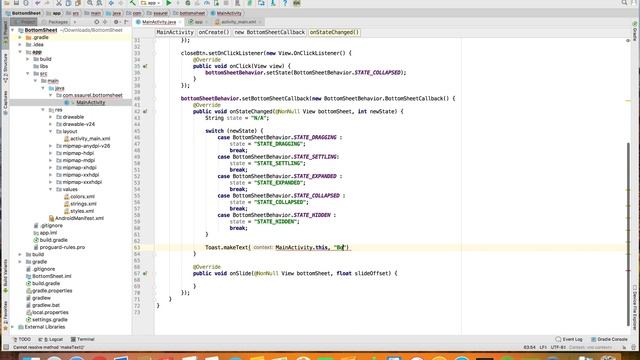Click the scroll from source icon in Project panel
The image size is (640, 360).
pos(97,22)
